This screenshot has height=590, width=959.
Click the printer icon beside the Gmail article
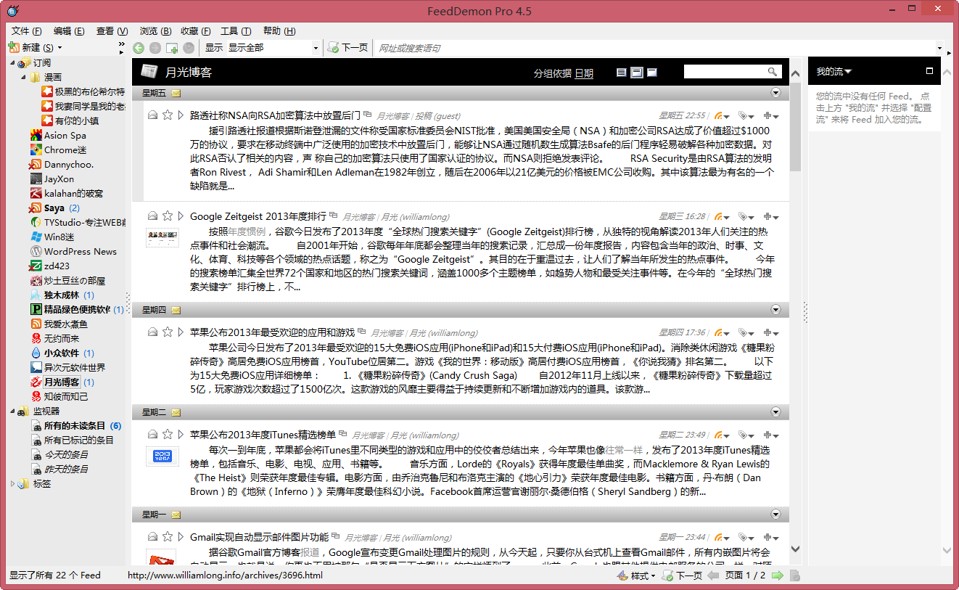[152, 537]
